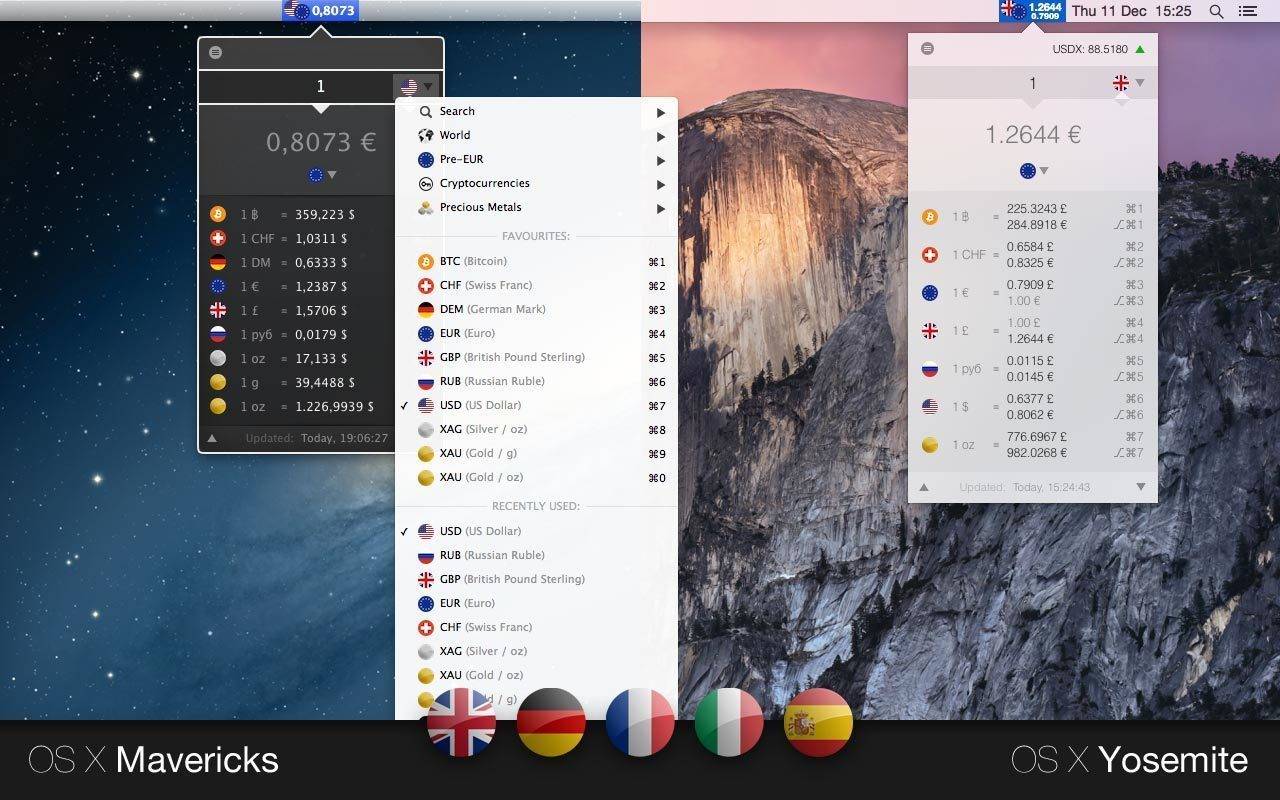Open the Mavericks converter menu bar item
The width and height of the screenshot is (1280, 800).
[x=321, y=11]
